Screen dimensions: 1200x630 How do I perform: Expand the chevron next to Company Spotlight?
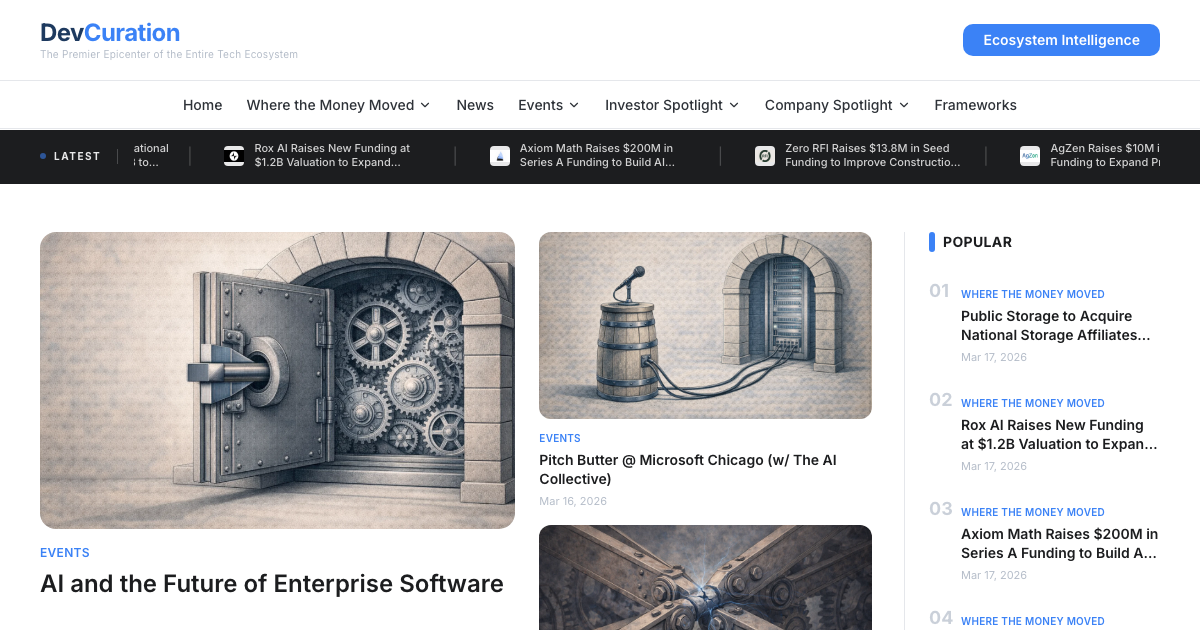coord(904,105)
